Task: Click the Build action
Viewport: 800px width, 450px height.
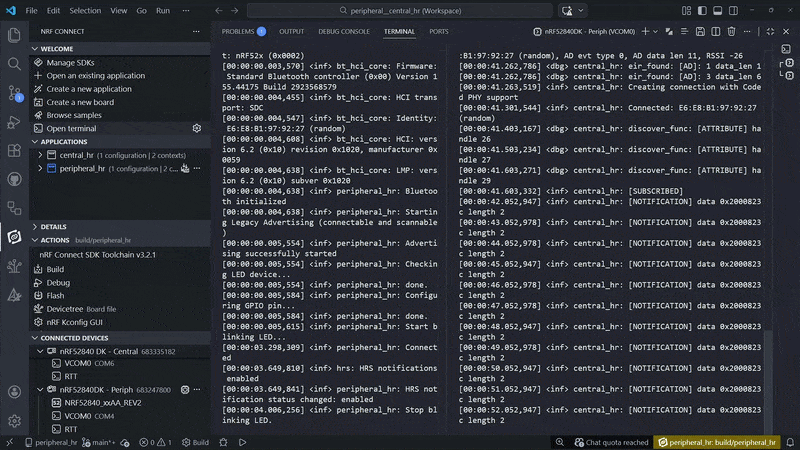Action: [55, 269]
